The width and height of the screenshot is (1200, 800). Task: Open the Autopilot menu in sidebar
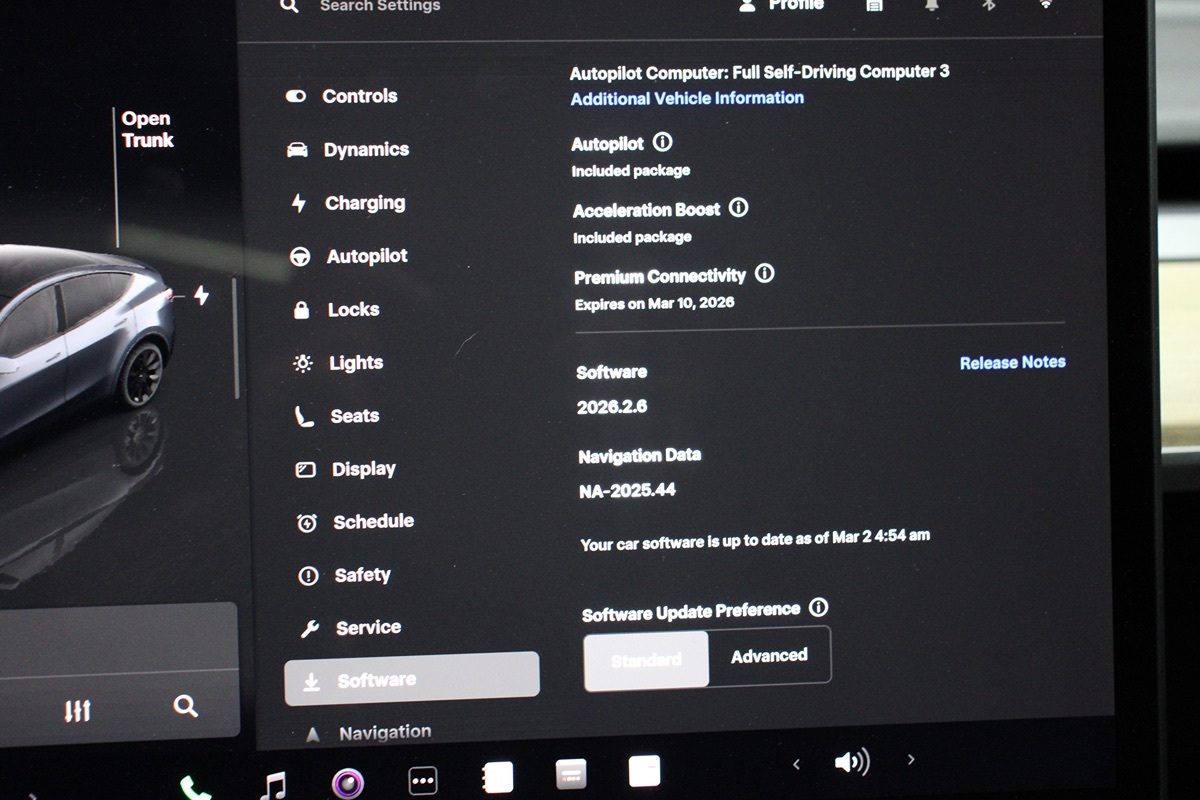point(348,256)
